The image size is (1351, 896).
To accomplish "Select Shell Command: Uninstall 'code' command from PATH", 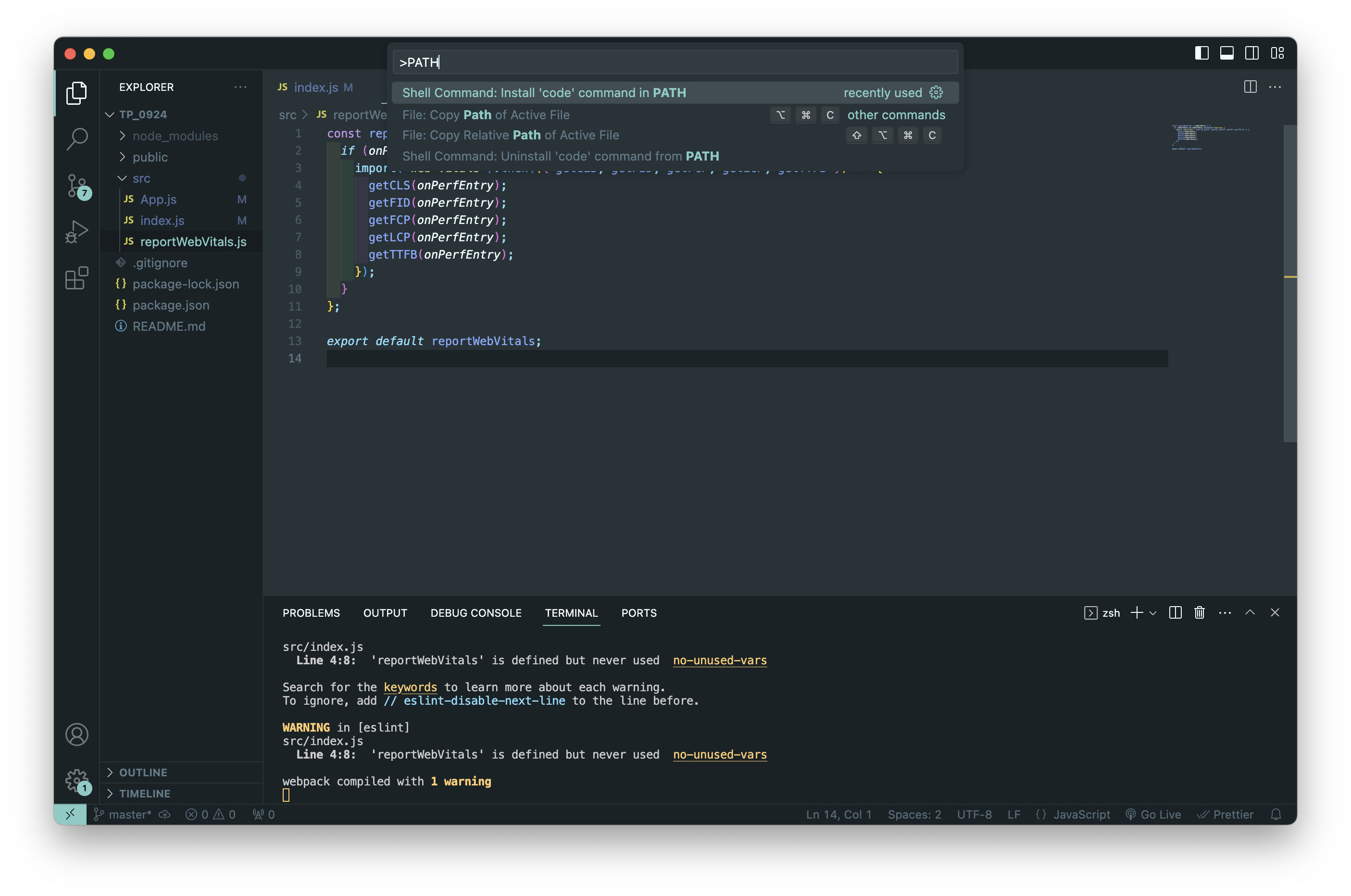I will [675, 156].
